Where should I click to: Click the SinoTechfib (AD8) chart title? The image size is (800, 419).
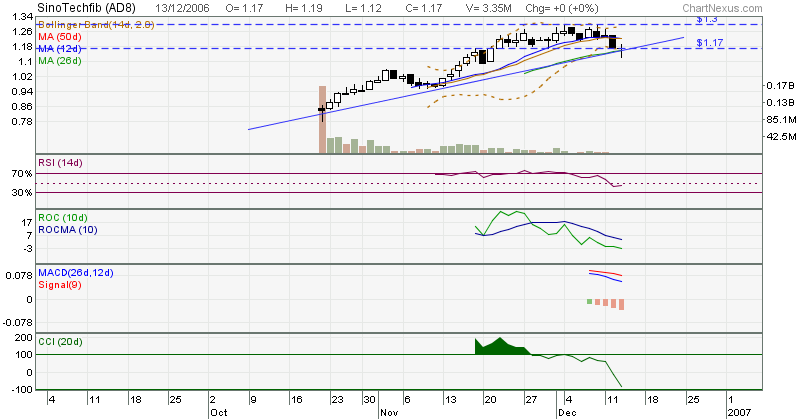coord(86,8)
